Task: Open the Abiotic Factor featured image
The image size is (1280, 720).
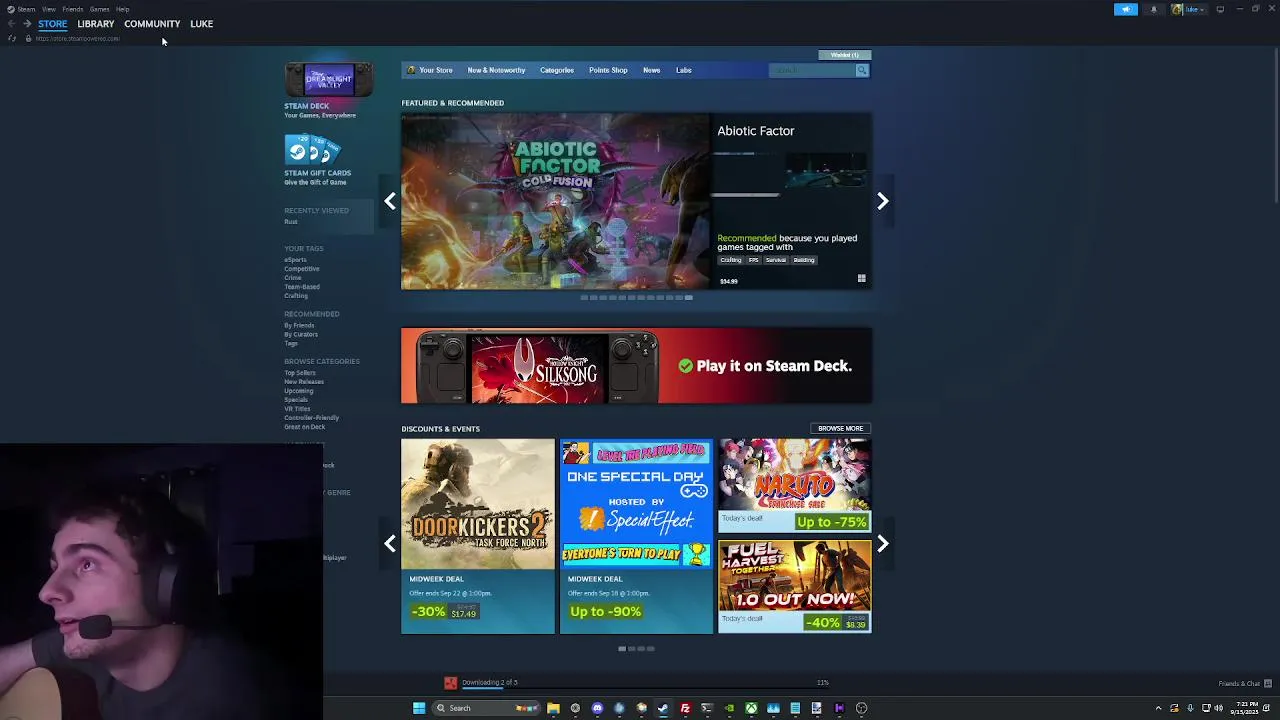Action: (x=555, y=201)
